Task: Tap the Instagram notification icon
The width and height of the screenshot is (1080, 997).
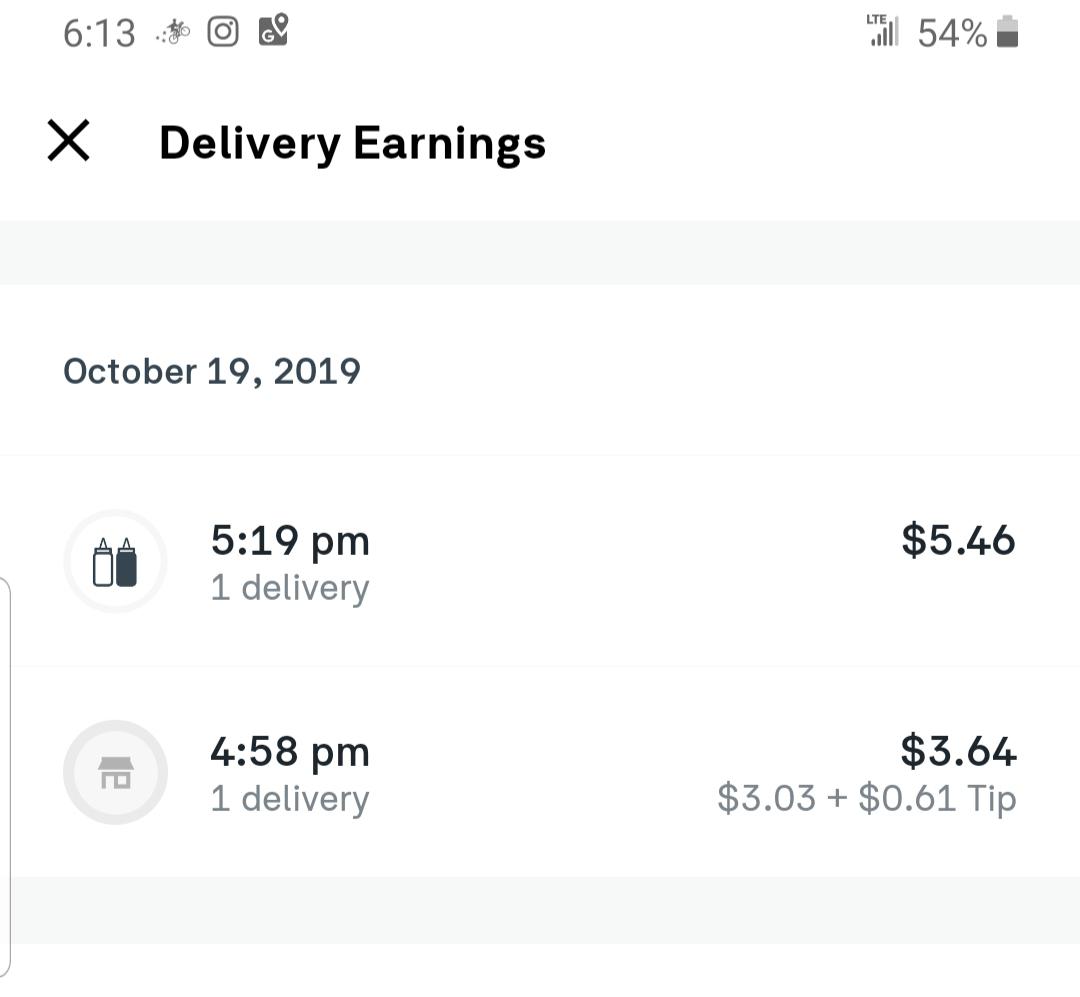Action: (x=223, y=32)
